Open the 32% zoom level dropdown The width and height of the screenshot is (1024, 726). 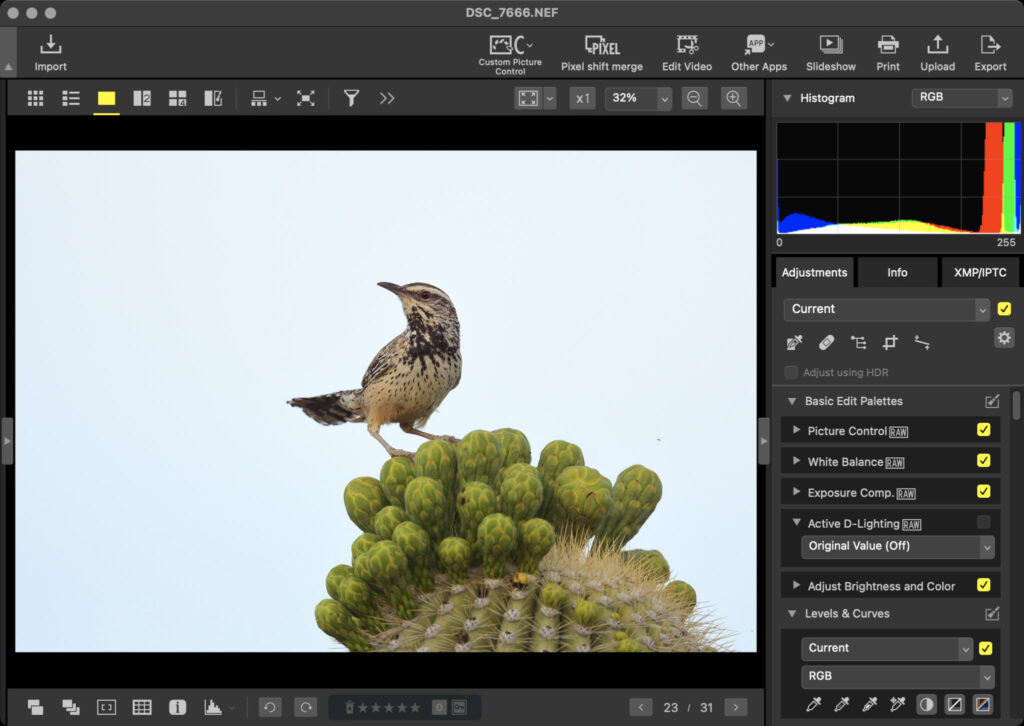[x=664, y=98]
